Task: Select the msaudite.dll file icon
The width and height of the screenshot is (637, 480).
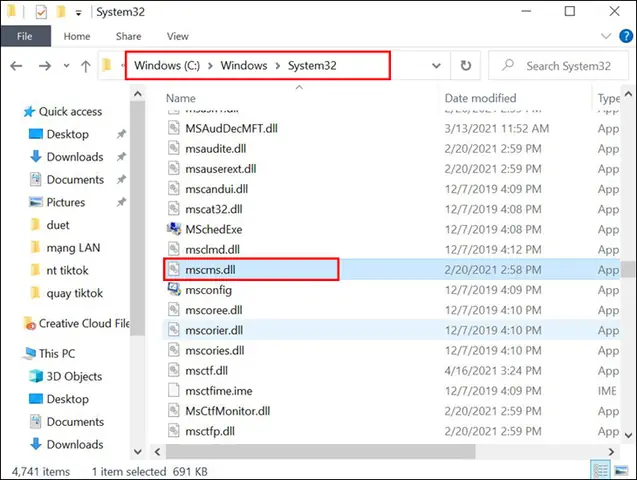Action: click(173, 148)
